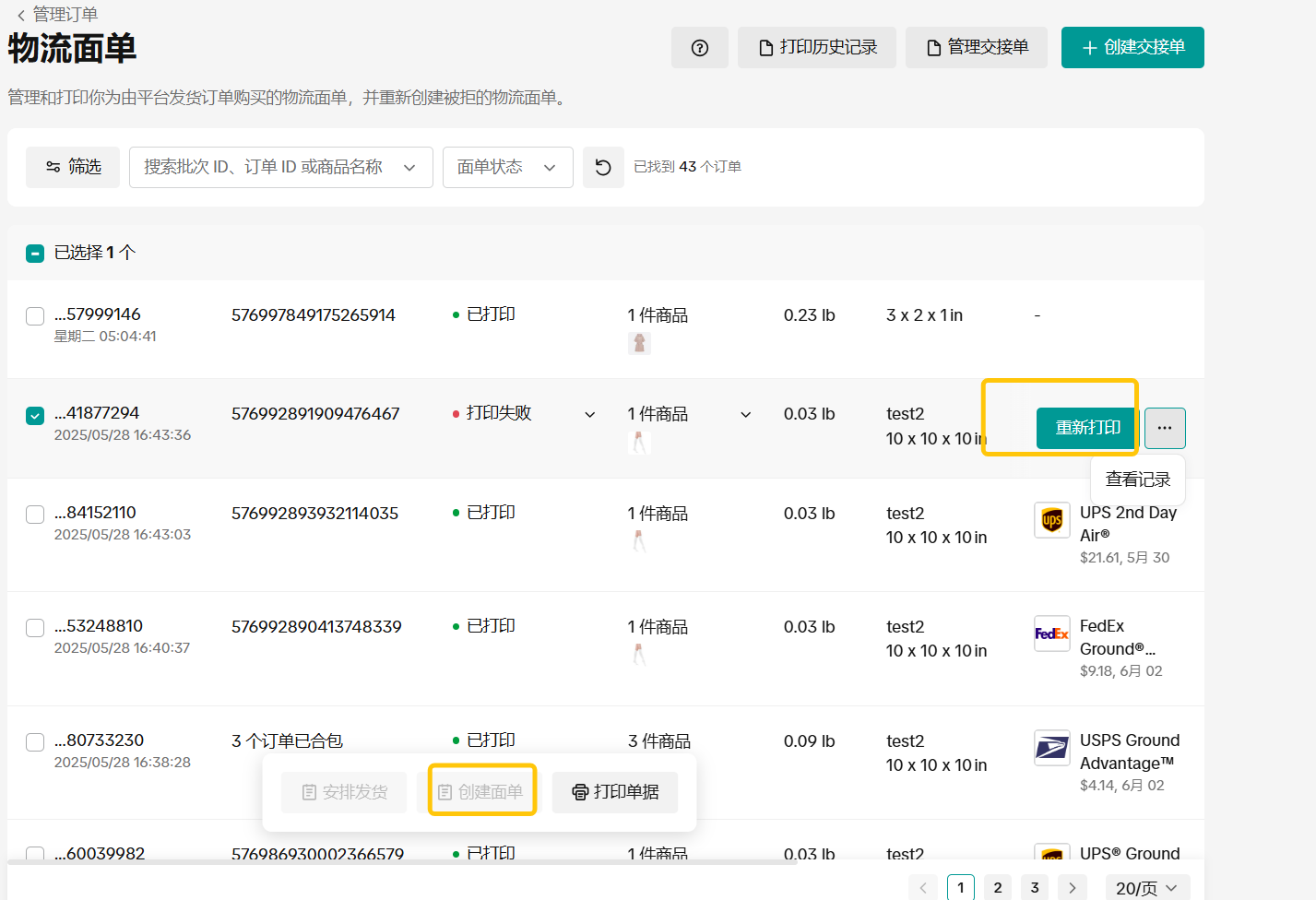This screenshot has width=1316, height=900.
Task: Click the USPS Ground Advantage carrier logo
Action: [x=1051, y=748]
